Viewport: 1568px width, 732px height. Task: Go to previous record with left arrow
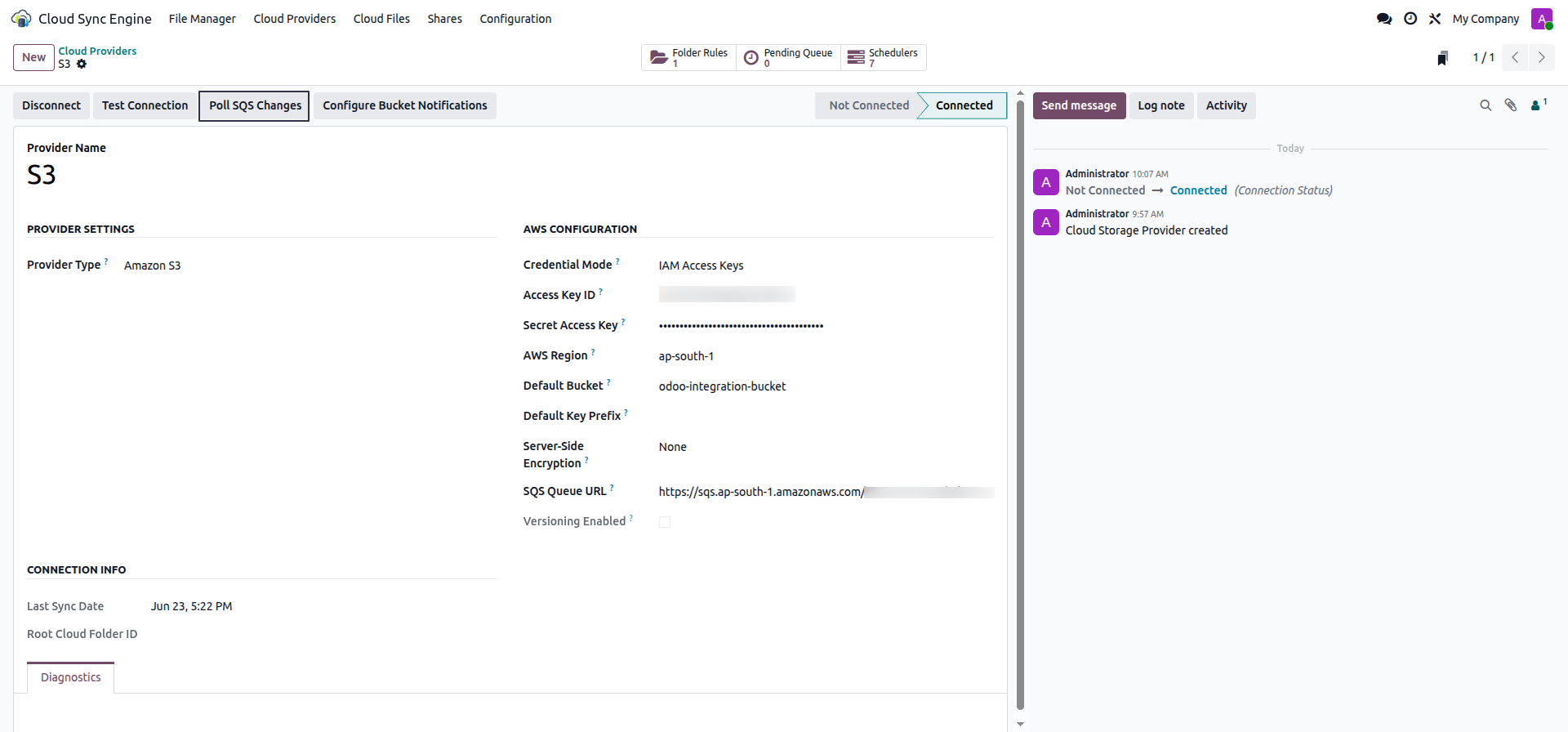click(1515, 57)
